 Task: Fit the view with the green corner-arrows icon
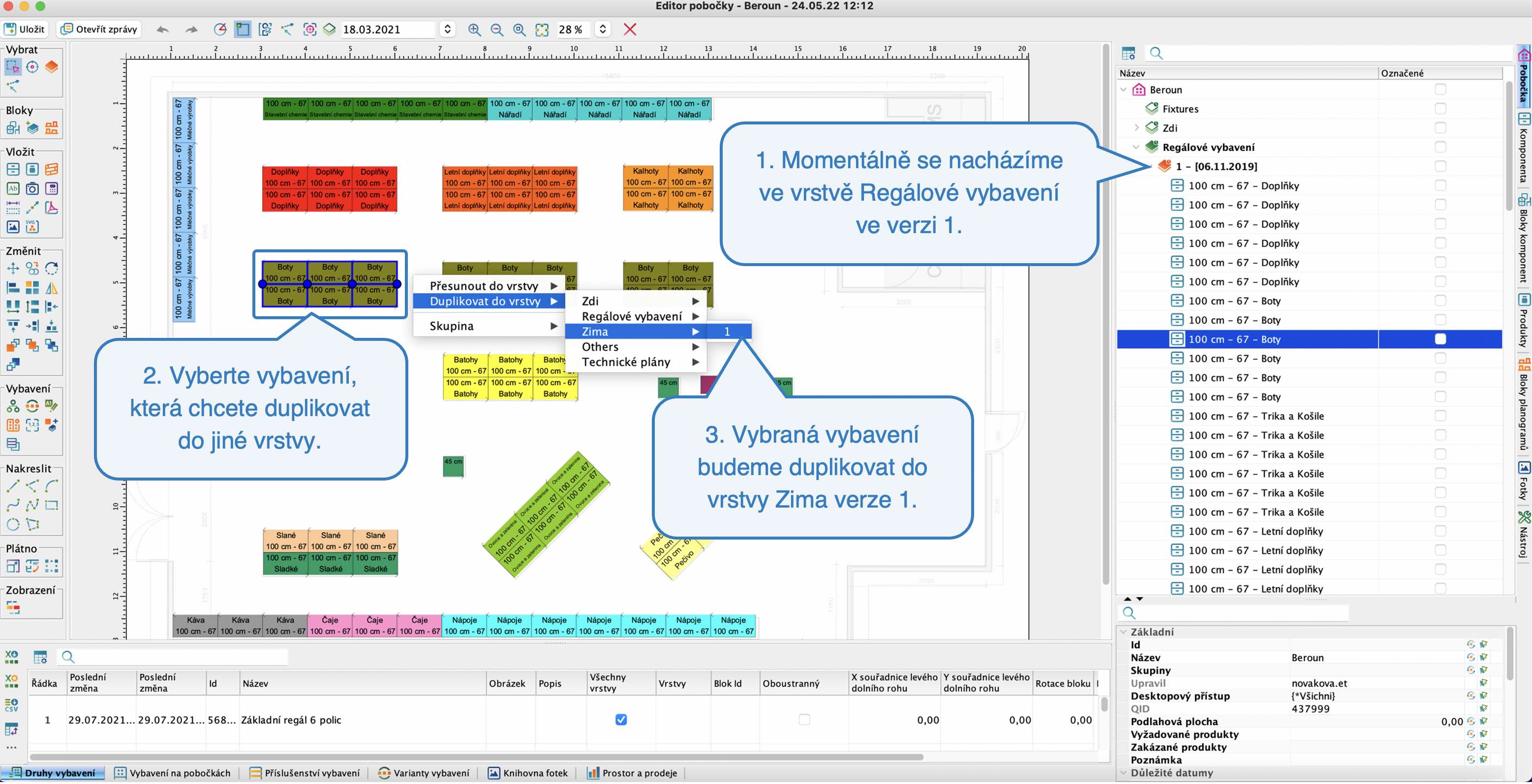542,30
